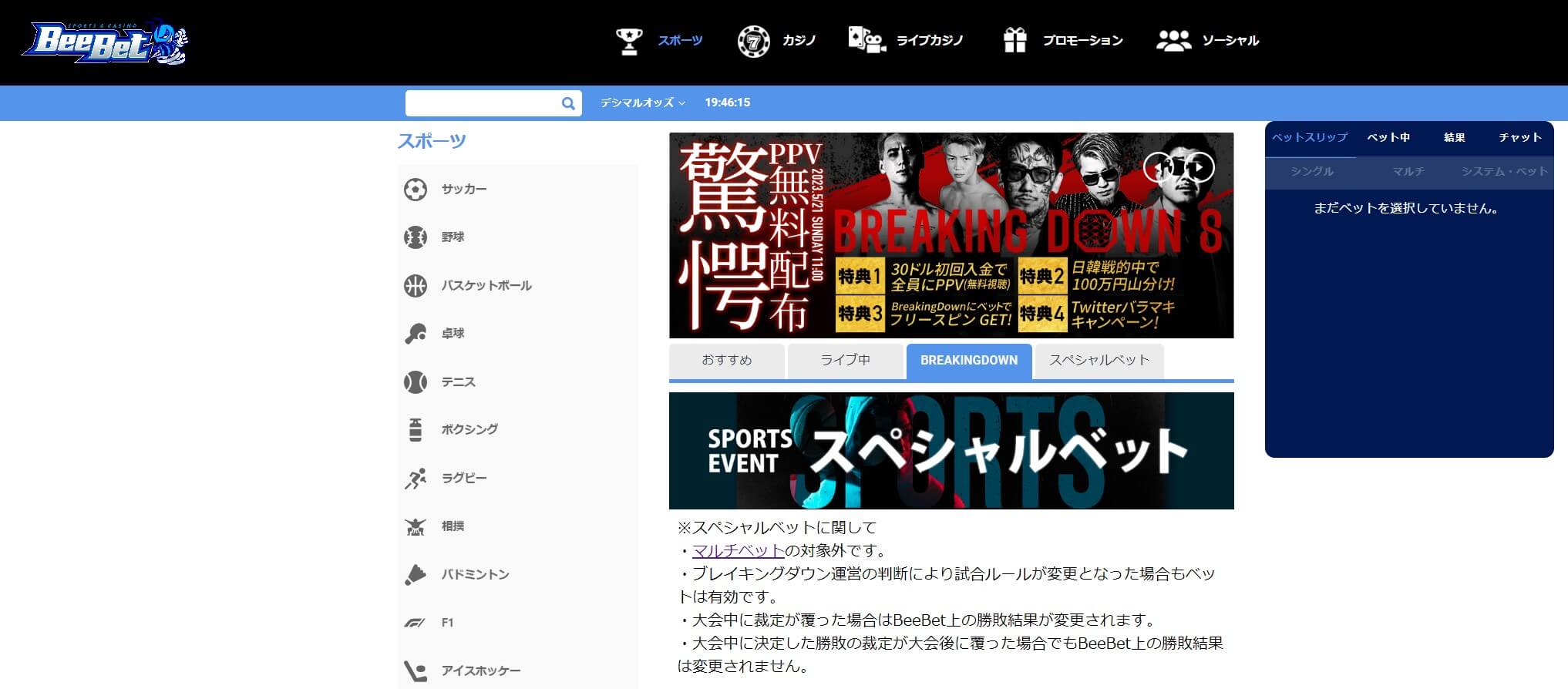Viewport: 1568px width, 689px height.
Task: Select the マルチ bet type
Action: [1408, 172]
